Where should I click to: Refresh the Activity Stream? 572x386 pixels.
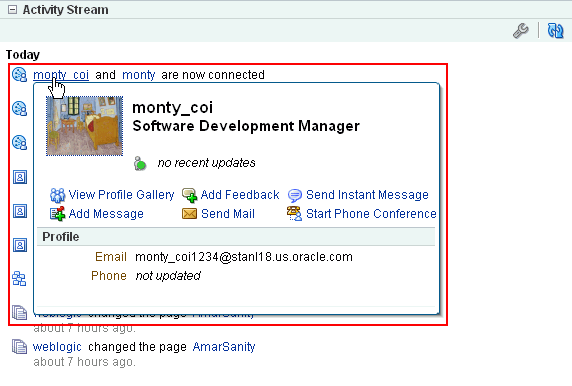[555, 31]
